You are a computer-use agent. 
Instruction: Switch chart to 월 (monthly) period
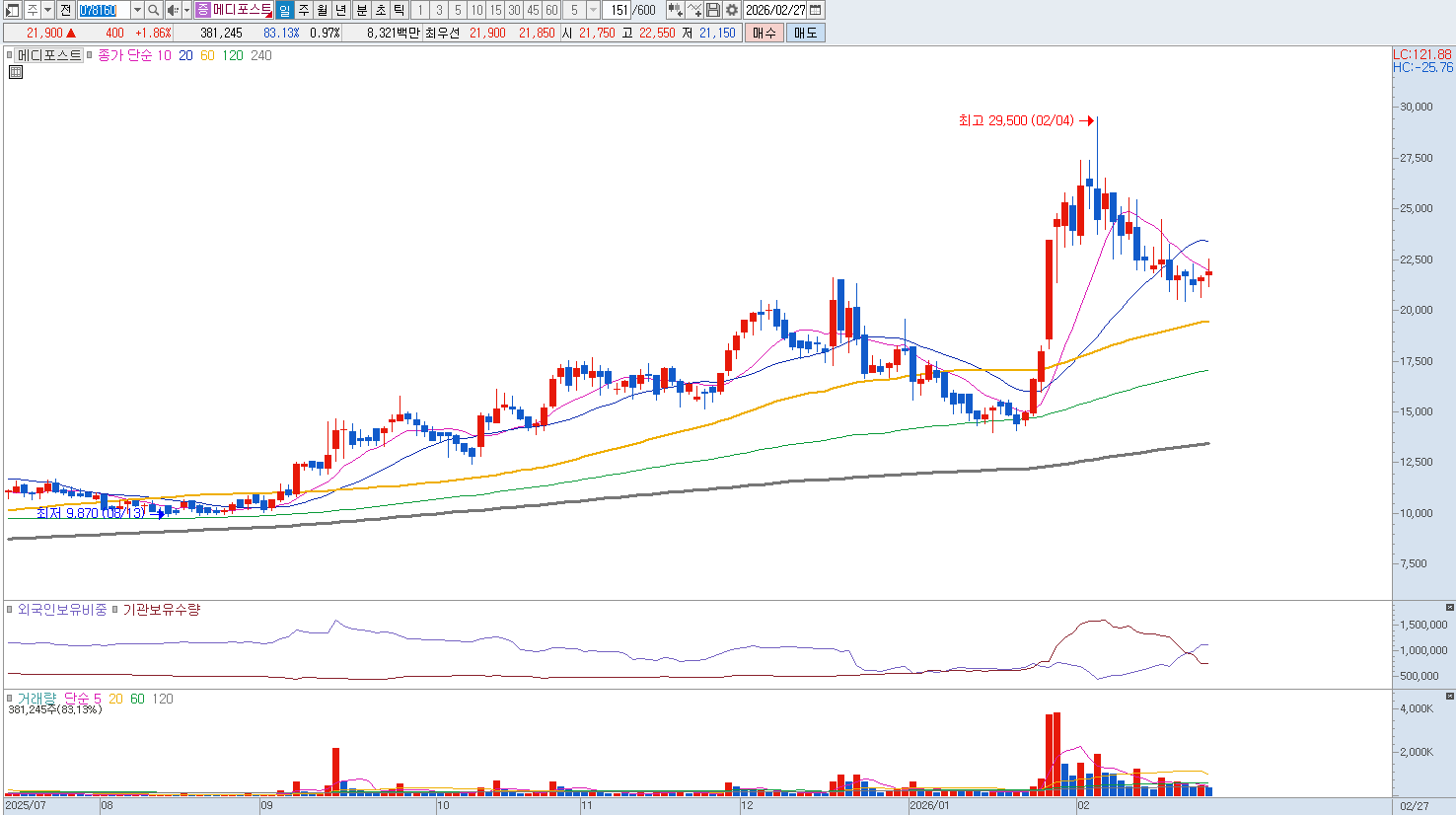pyautogui.click(x=322, y=10)
